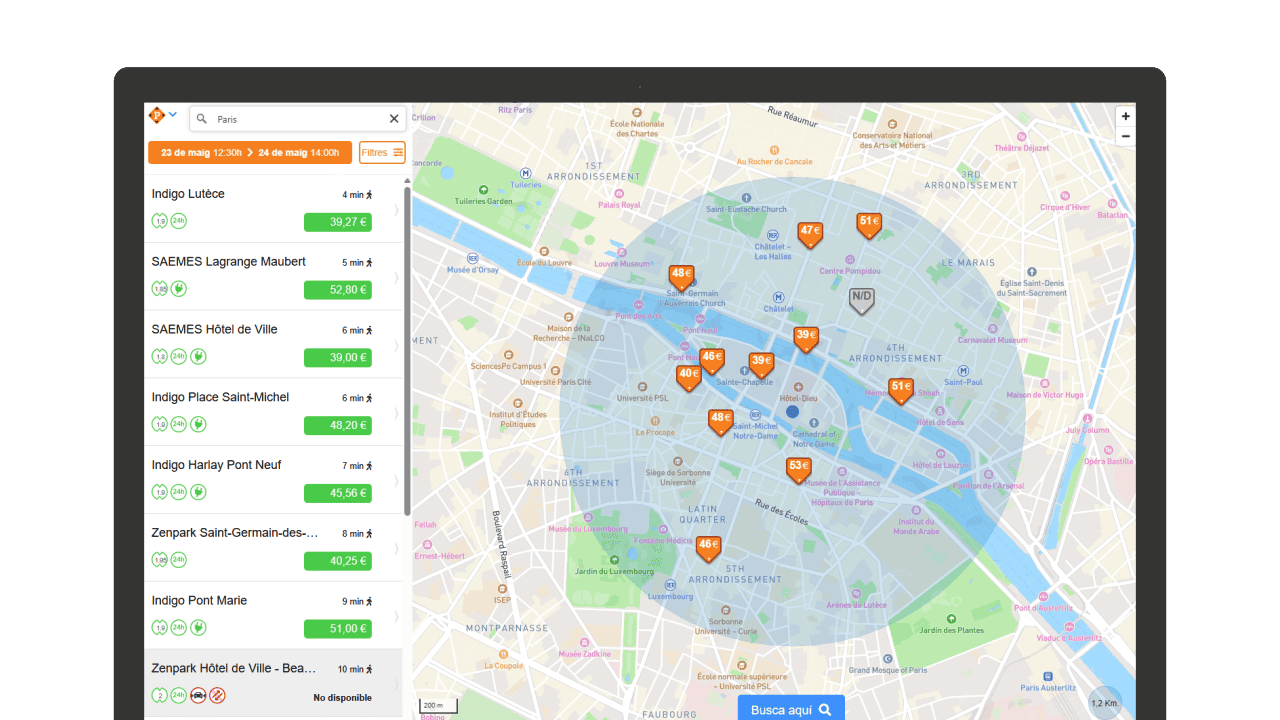Click the red crossed-out icon for Zenpark Hôtel de Ville

point(217,695)
